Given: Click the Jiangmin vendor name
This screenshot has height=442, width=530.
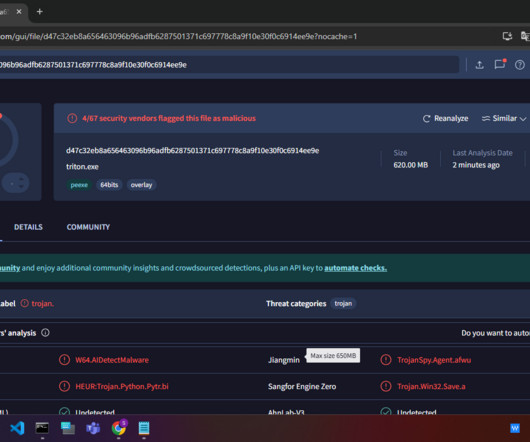Looking at the screenshot, I should (284, 360).
